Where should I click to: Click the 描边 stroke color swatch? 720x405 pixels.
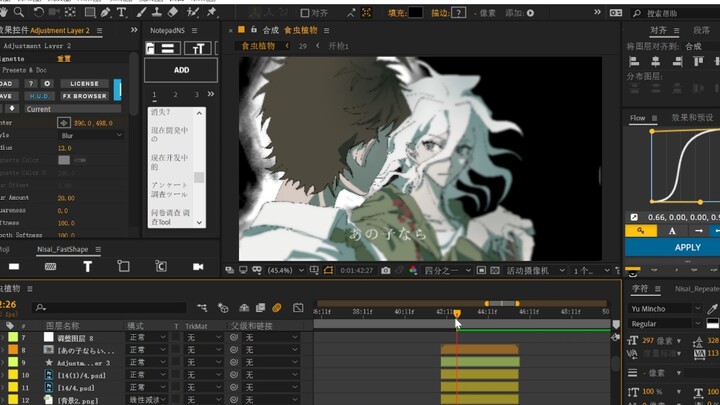(459, 13)
